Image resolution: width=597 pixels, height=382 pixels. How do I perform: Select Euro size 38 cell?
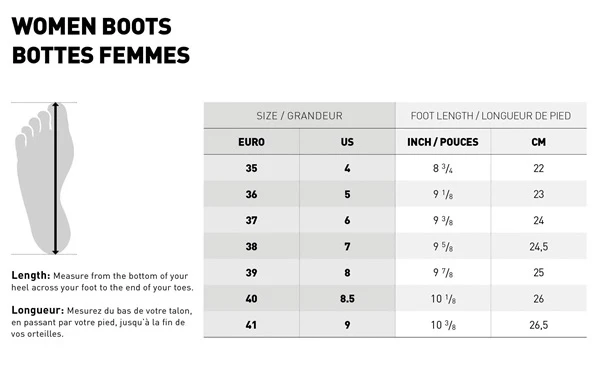pyautogui.click(x=251, y=246)
